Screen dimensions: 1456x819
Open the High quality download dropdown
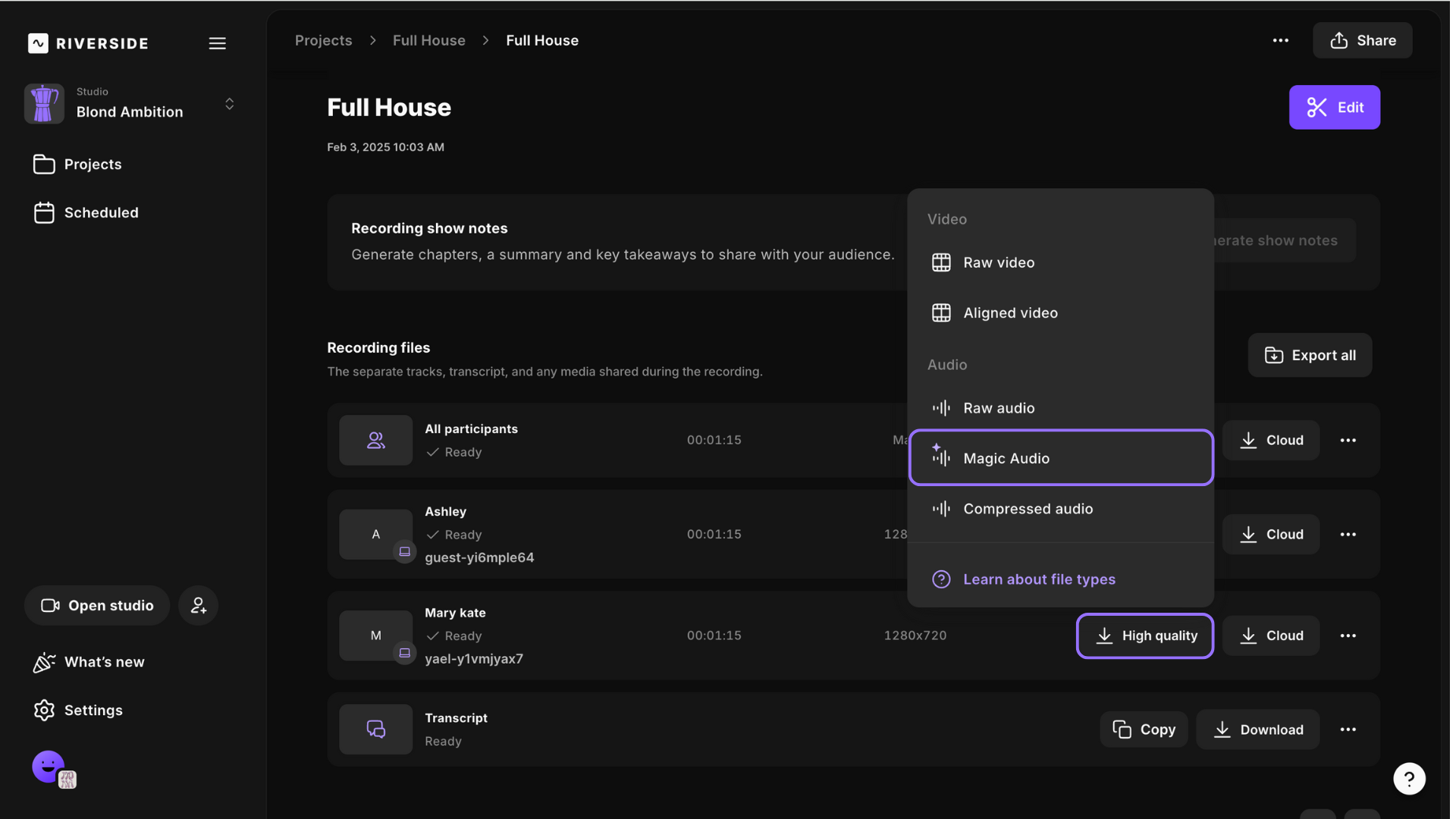pos(1144,635)
